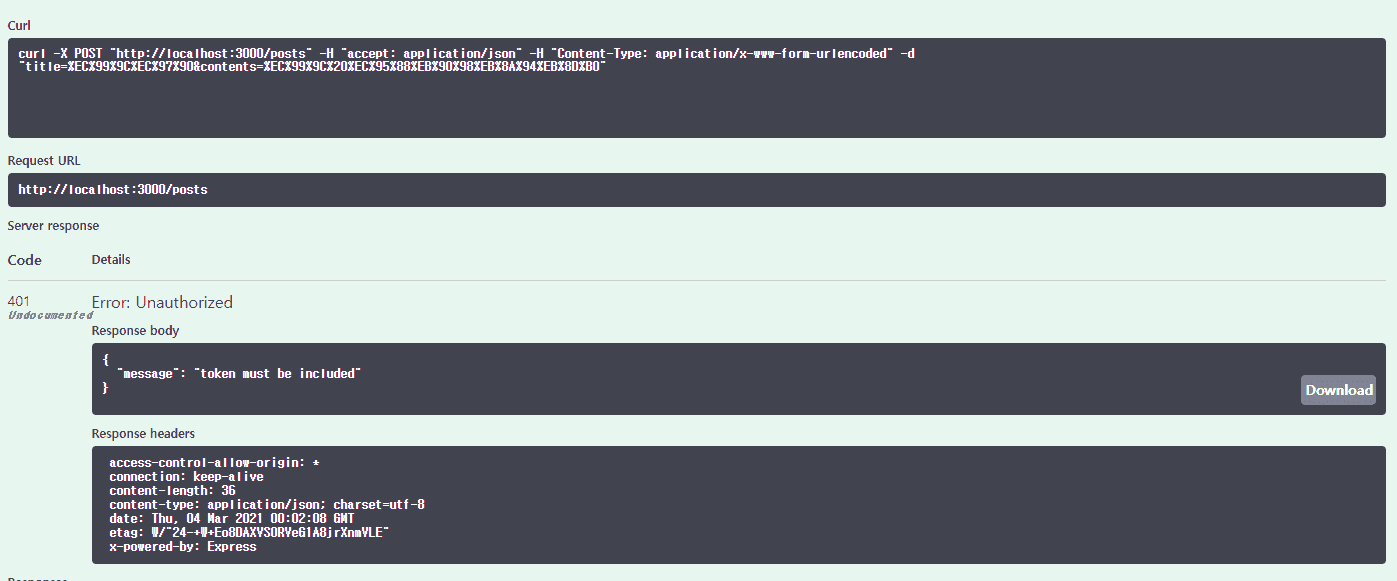Click the "token must be included" message line

tap(239, 373)
